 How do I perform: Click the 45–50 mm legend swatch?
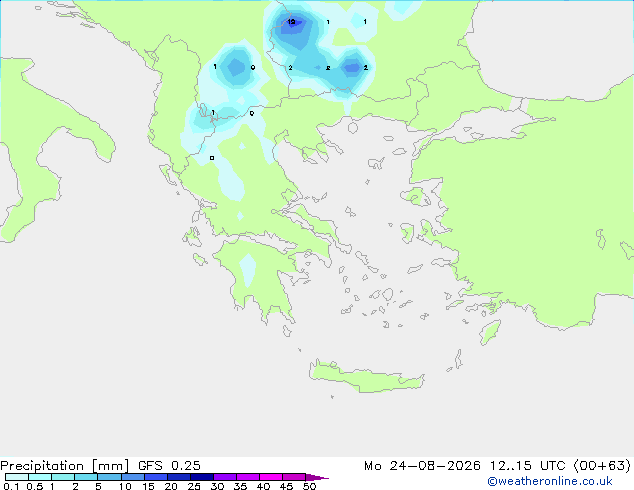(294, 477)
